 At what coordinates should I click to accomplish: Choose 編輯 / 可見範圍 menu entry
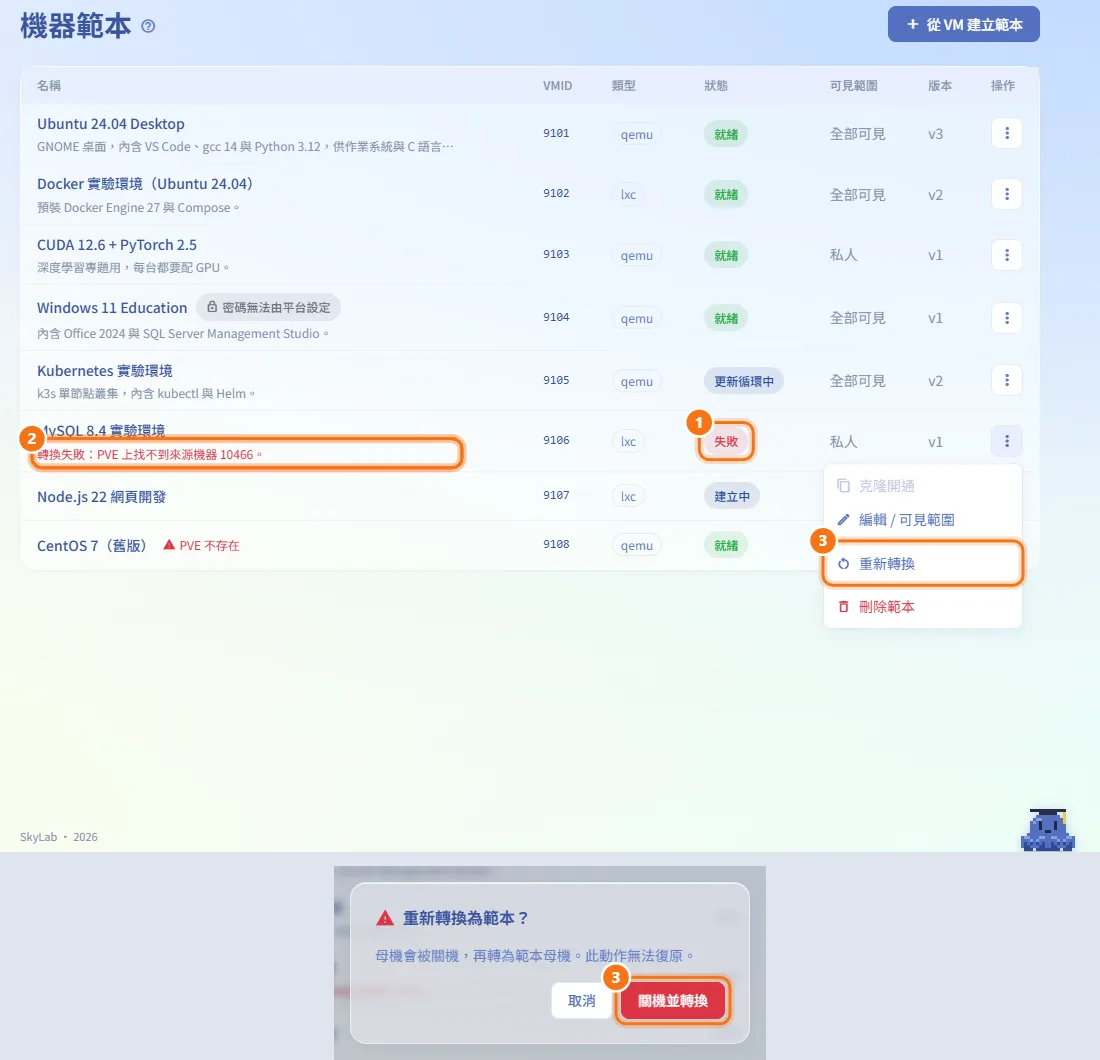[x=923, y=520]
